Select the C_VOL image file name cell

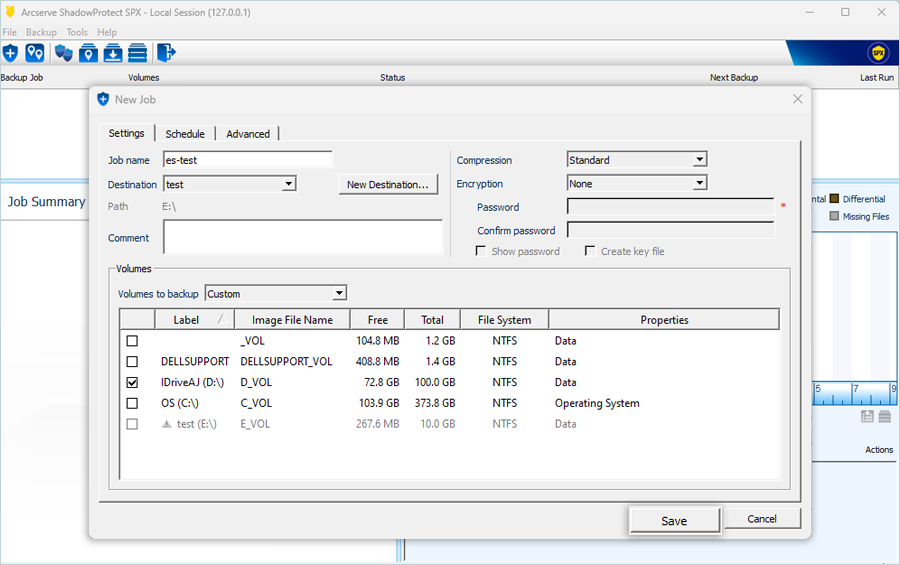point(256,403)
